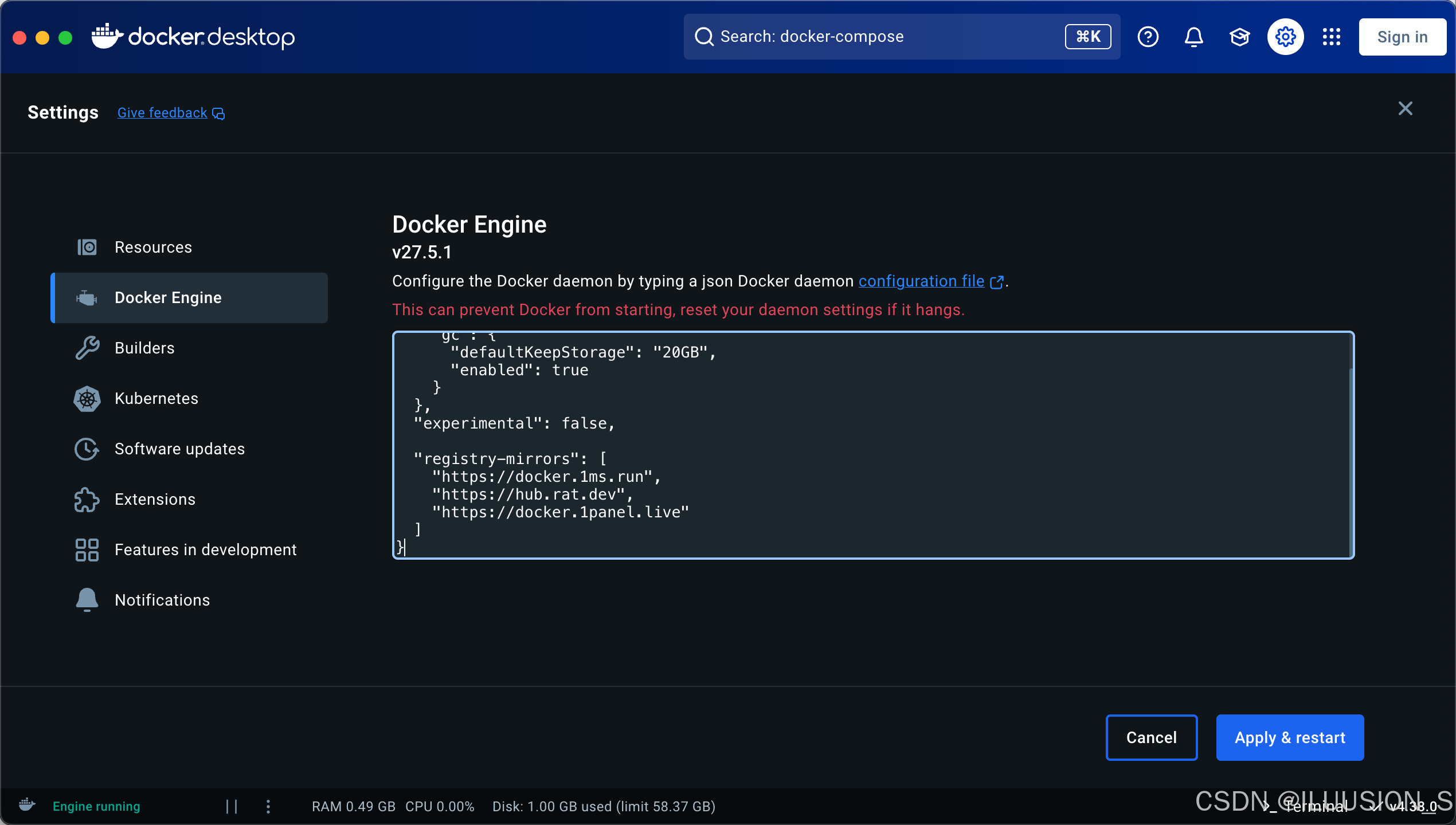The width and height of the screenshot is (1456, 825).
Task: Click the feedback chat bubble icon
Action: pyautogui.click(x=218, y=113)
